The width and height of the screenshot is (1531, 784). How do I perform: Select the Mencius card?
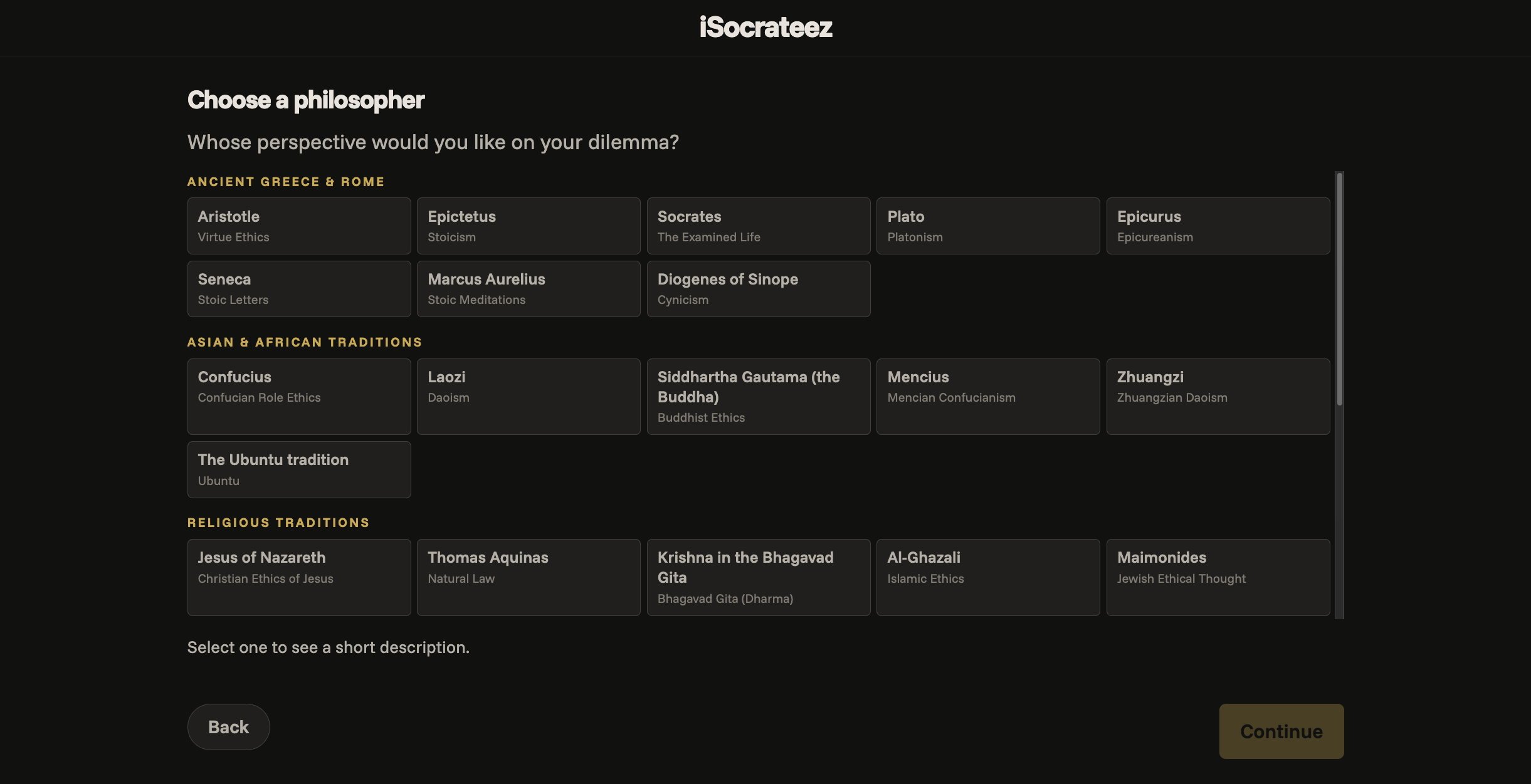click(988, 397)
